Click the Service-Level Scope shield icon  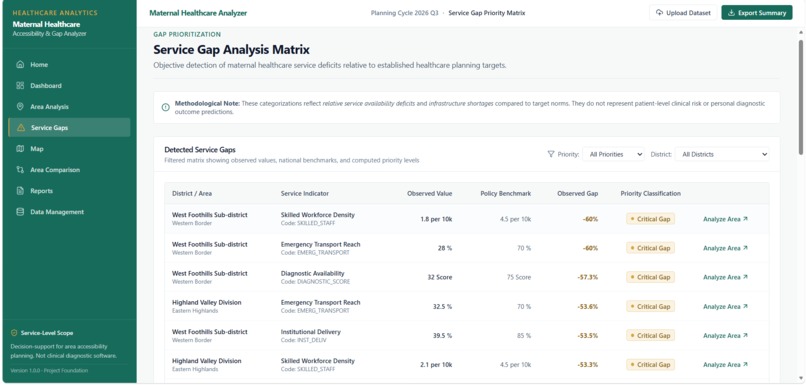pos(14,333)
